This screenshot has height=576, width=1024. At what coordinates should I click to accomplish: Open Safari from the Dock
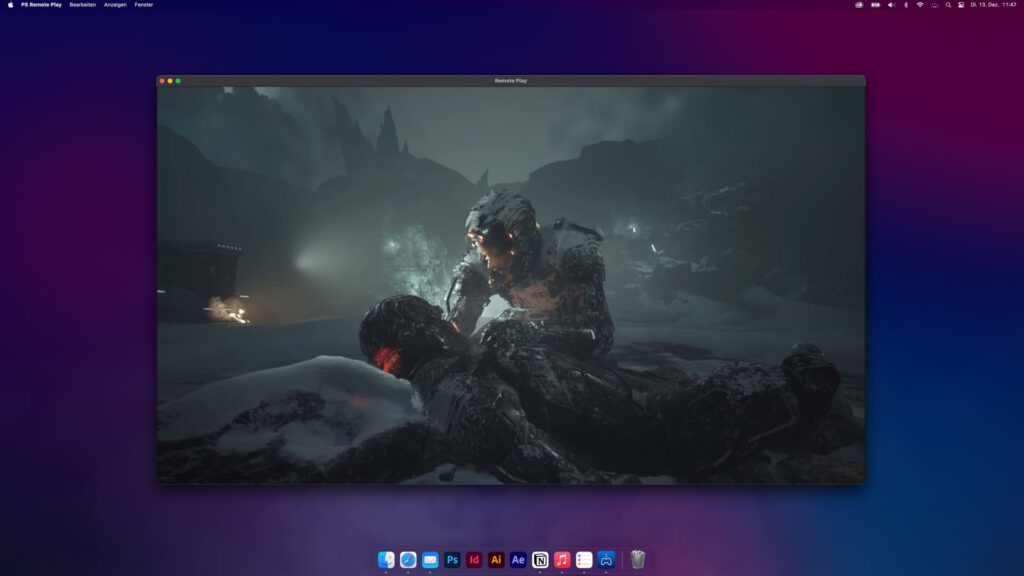tap(408, 561)
